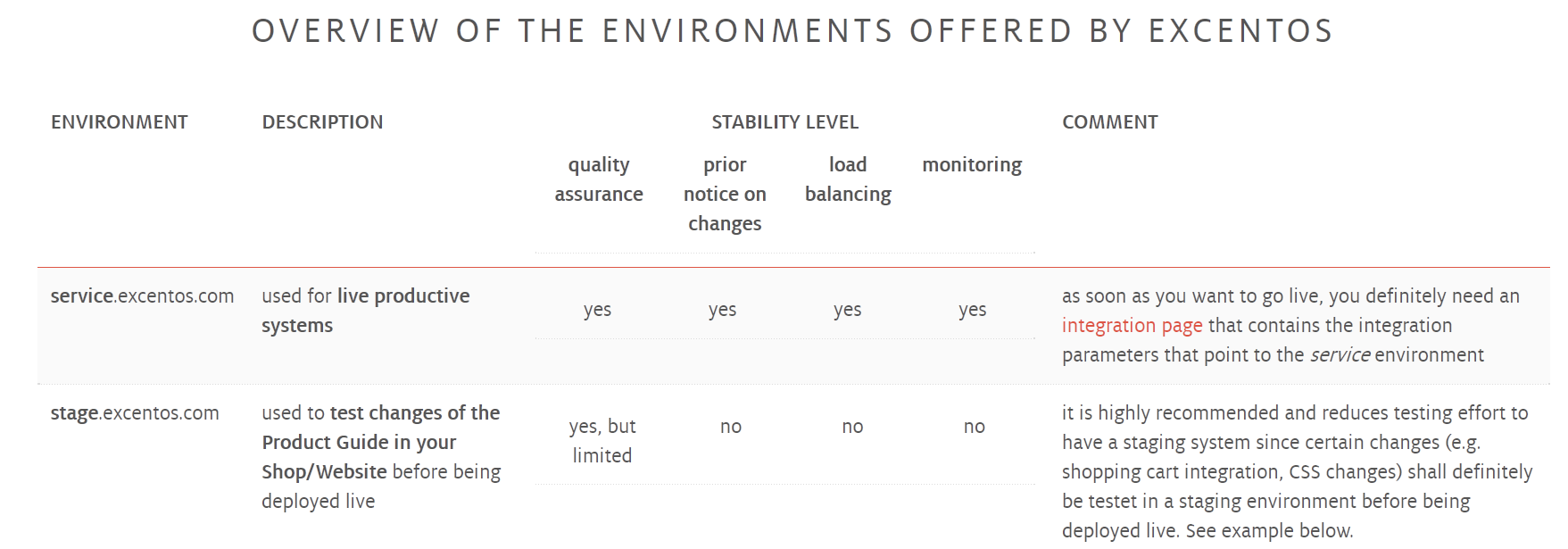Click the monitoring 'no' cell for stage

coord(975,427)
